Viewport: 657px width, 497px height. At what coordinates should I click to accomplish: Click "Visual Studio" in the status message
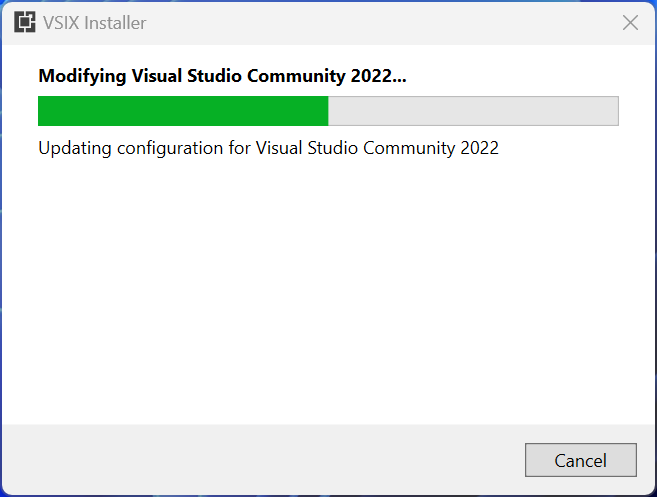(307, 148)
